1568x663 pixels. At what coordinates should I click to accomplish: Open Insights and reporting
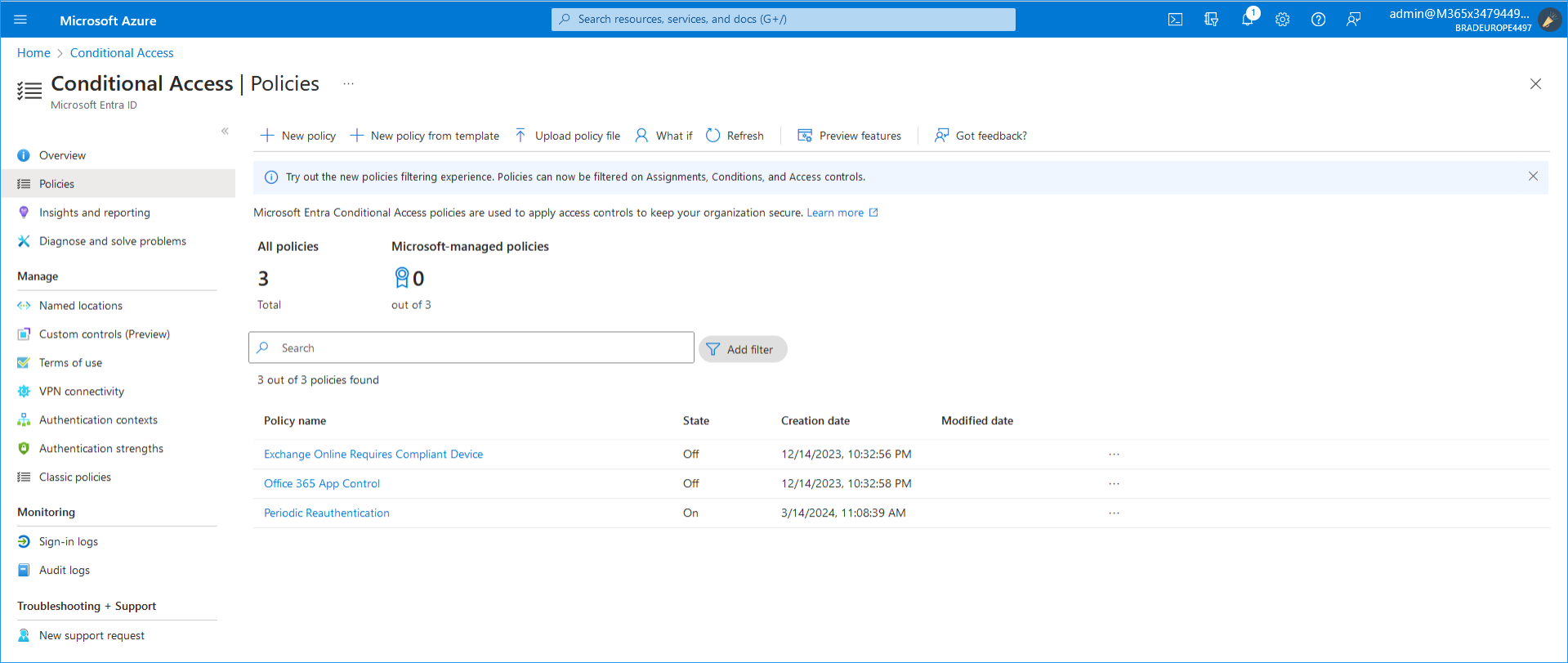[x=94, y=213]
